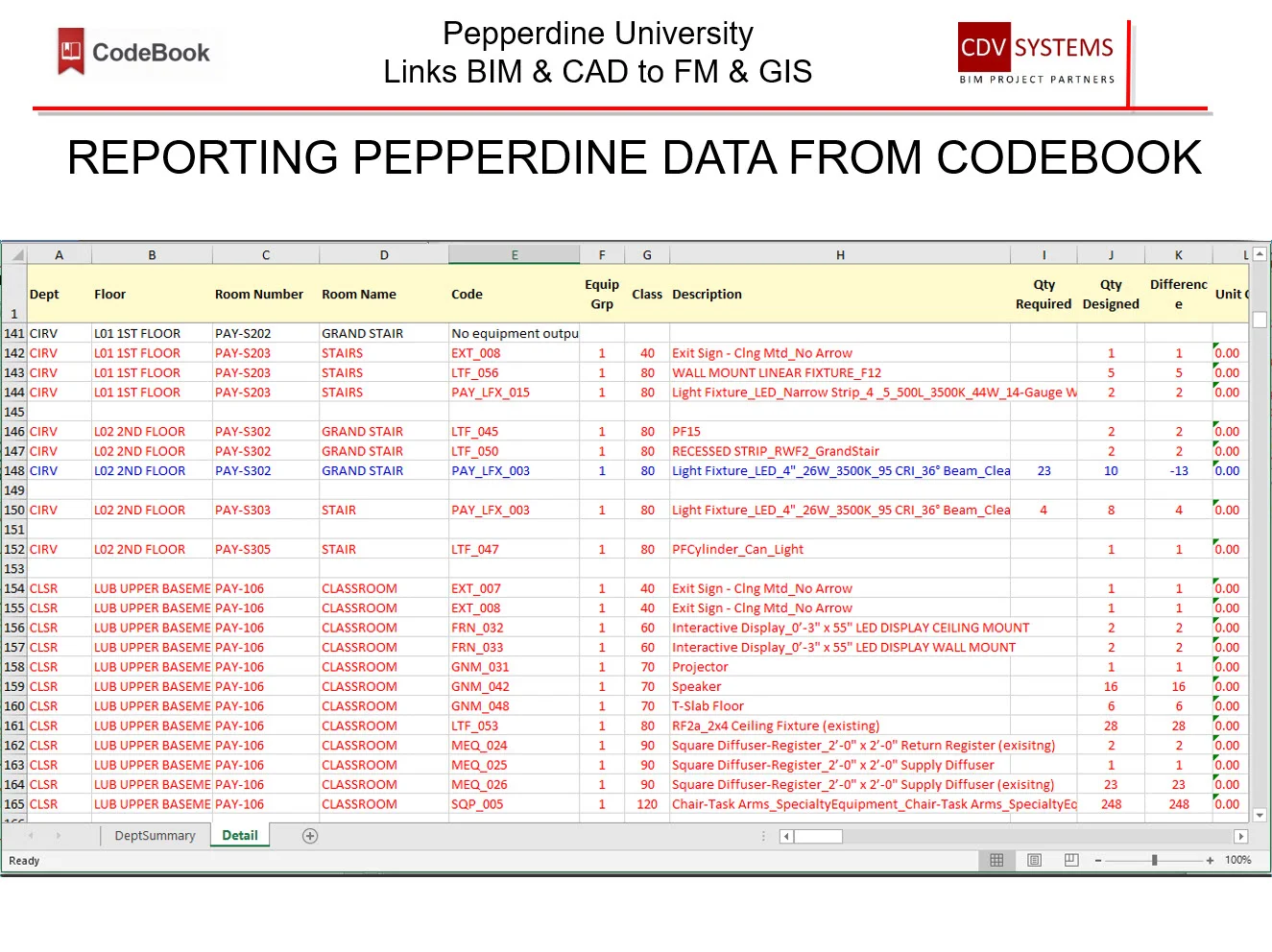The image size is (1272, 952).
Task: Click the Qty Designed header cell
Action: (1111, 295)
